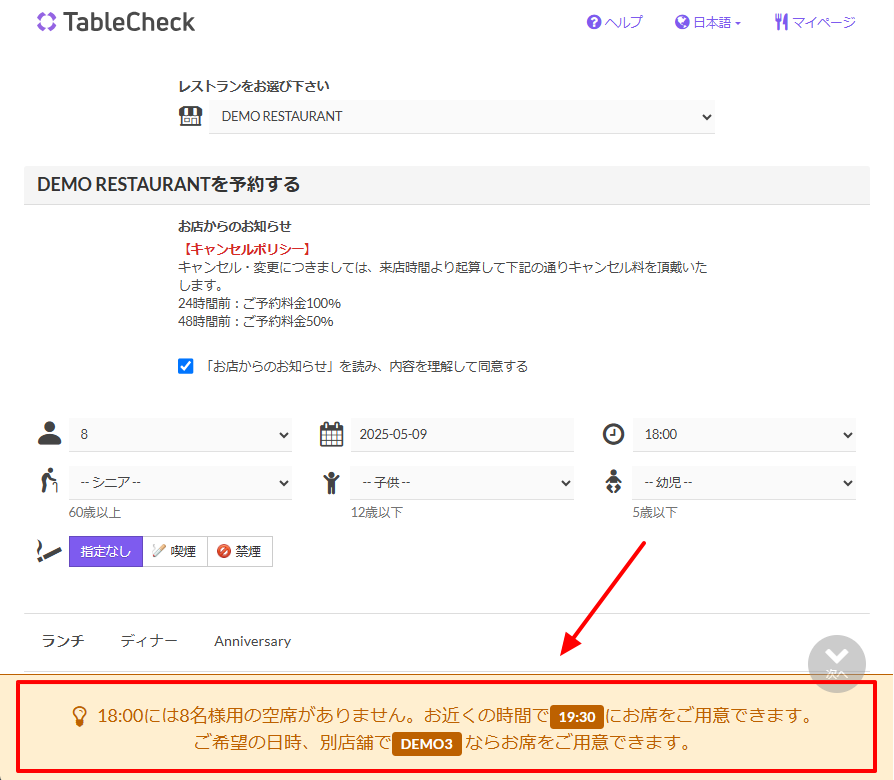Click the baby icon
This screenshot has height=780, width=894.
613,481
